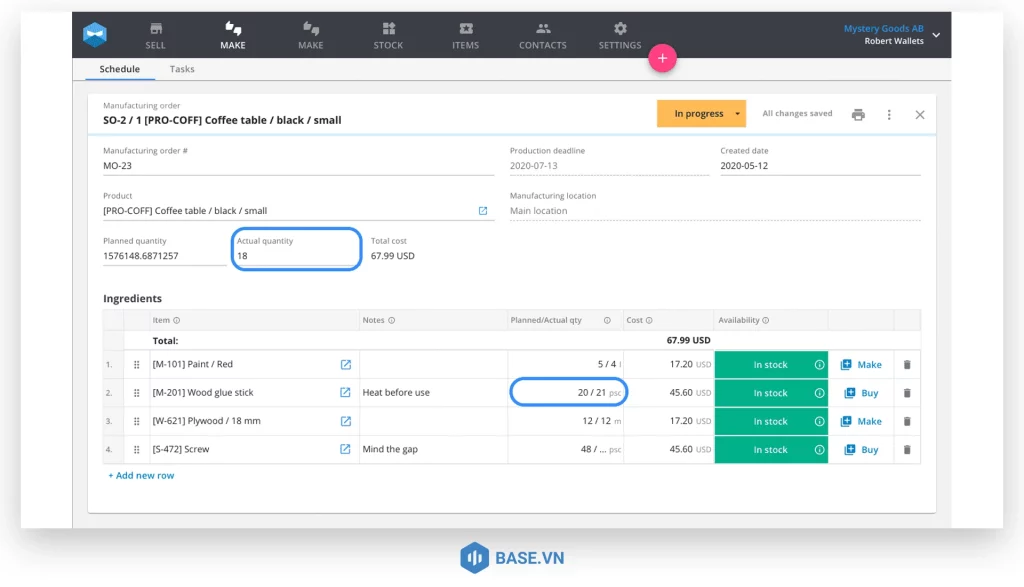This screenshot has height=587, width=1024.
Task: Click the pink plus add button
Action: tap(662, 59)
